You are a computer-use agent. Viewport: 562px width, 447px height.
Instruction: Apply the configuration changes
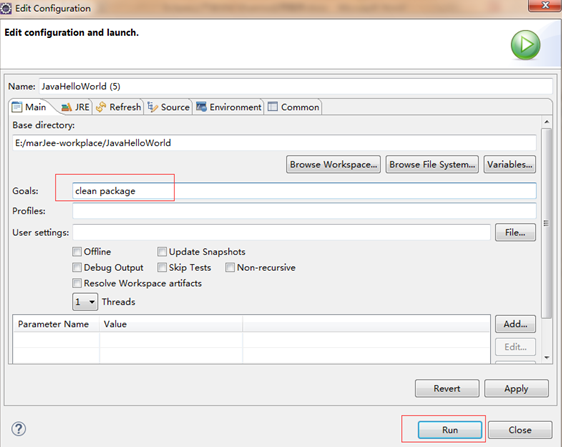click(x=516, y=389)
